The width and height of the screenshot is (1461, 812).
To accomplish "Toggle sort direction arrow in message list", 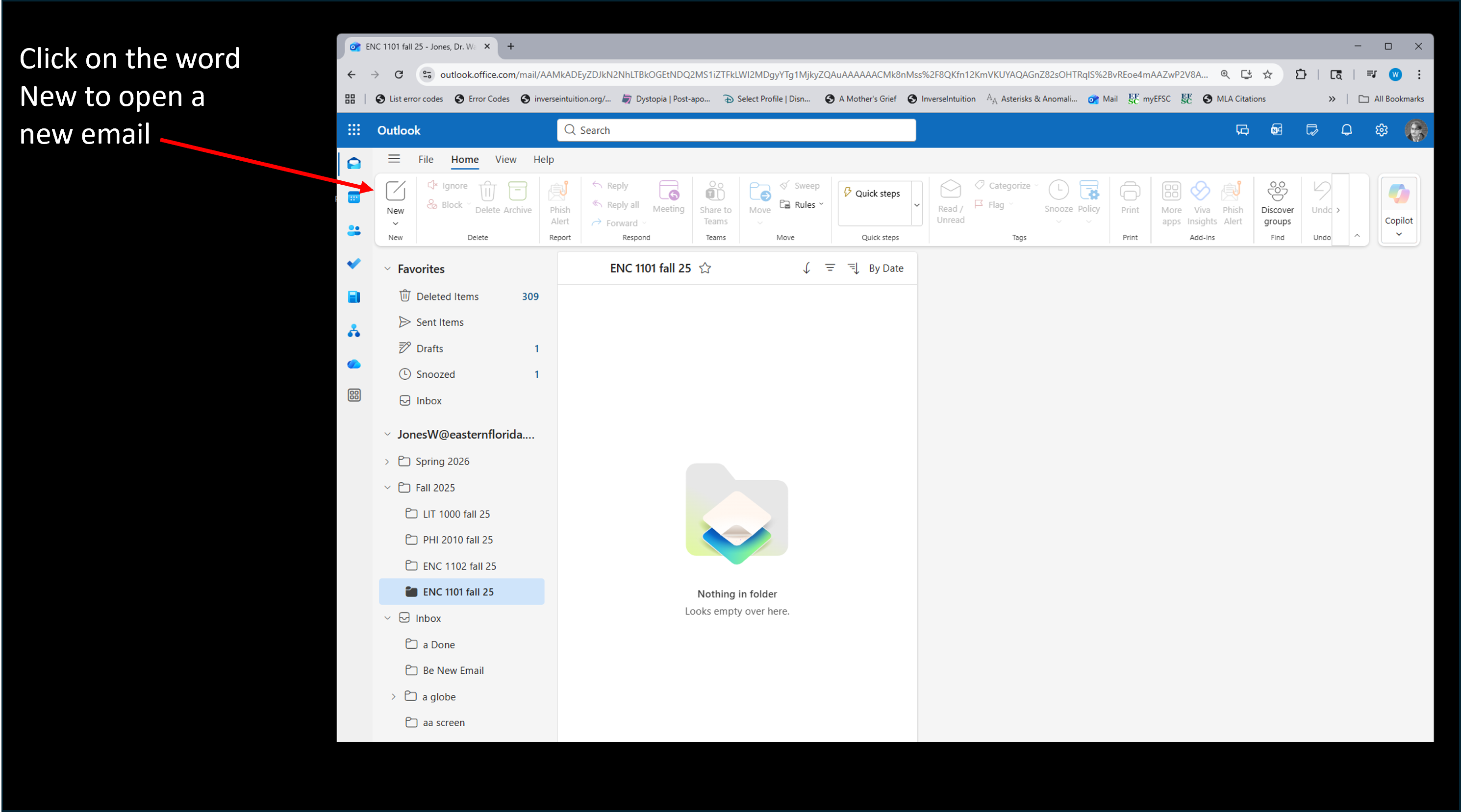I will (x=806, y=268).
